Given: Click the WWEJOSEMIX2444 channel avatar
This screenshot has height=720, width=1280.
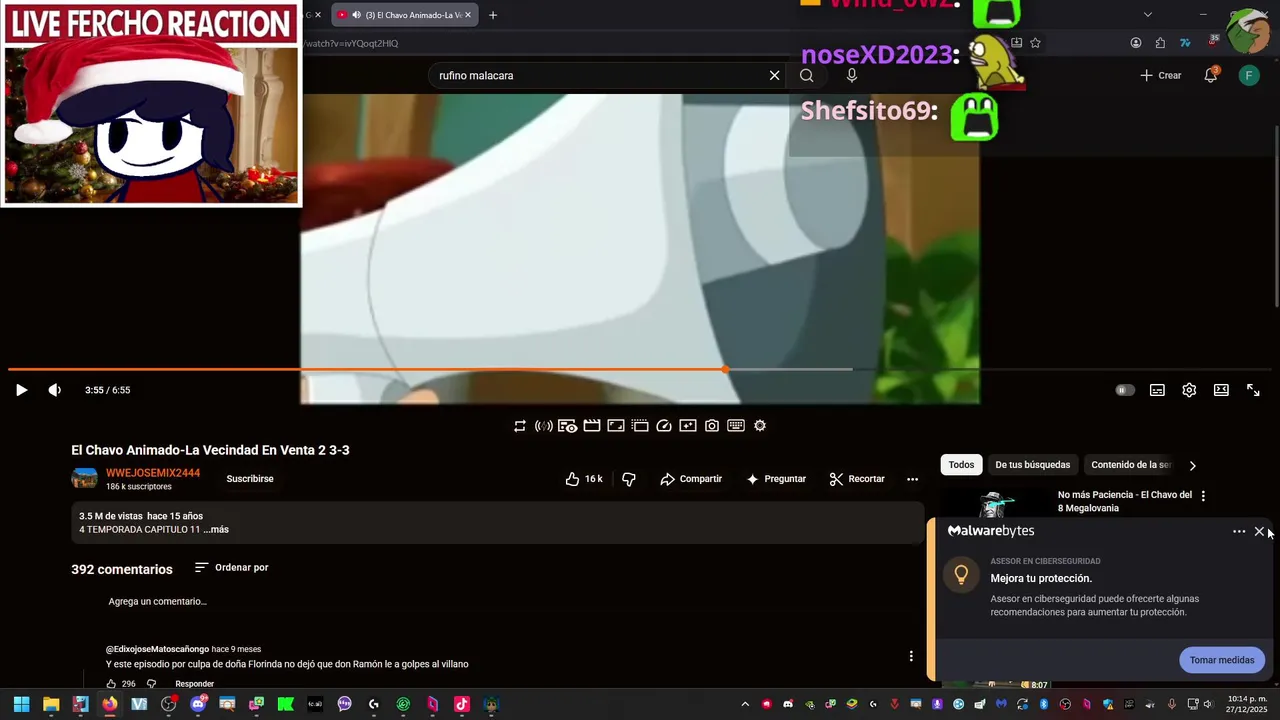Looking at the screenshot, I should [84, 478].
